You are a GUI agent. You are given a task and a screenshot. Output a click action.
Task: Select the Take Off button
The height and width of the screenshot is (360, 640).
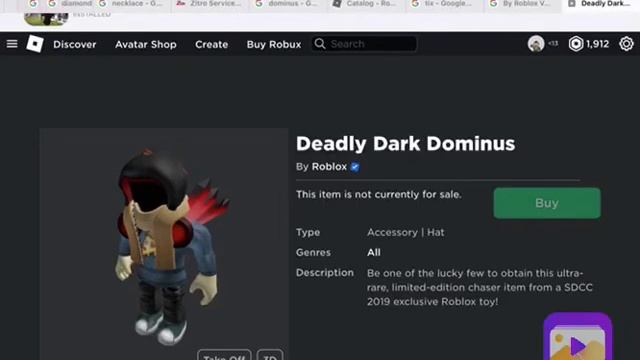click(x=224, y=355)
